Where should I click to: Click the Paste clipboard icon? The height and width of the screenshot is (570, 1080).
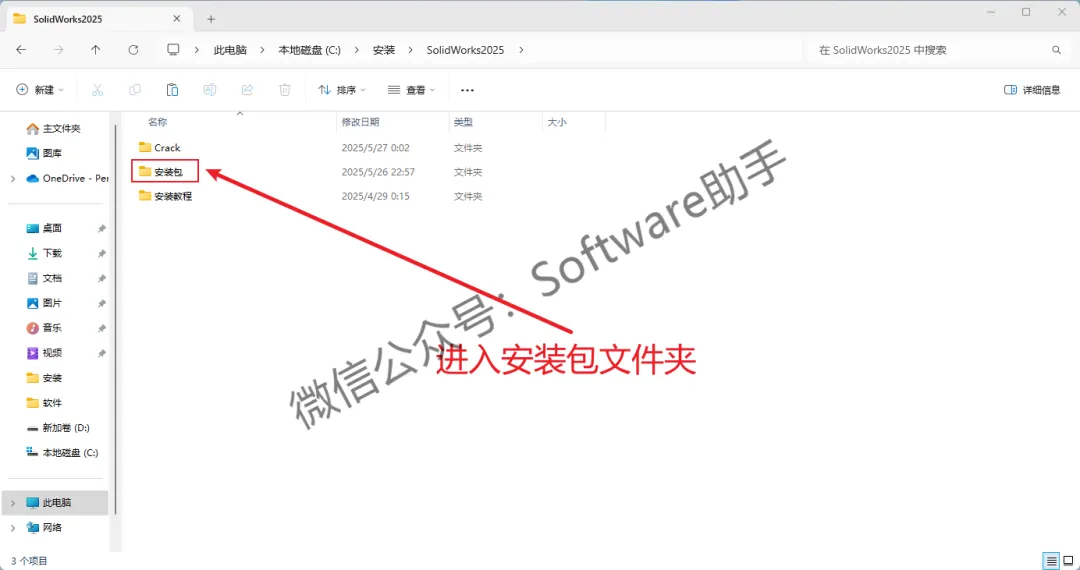pos(172,89)
